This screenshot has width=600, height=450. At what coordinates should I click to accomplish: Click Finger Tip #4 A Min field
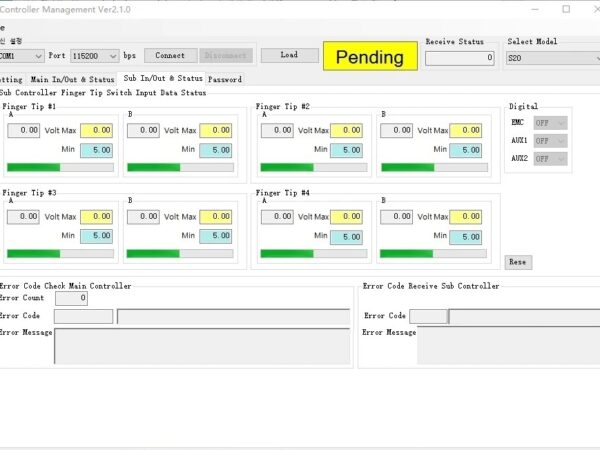[x=346, y=237]
